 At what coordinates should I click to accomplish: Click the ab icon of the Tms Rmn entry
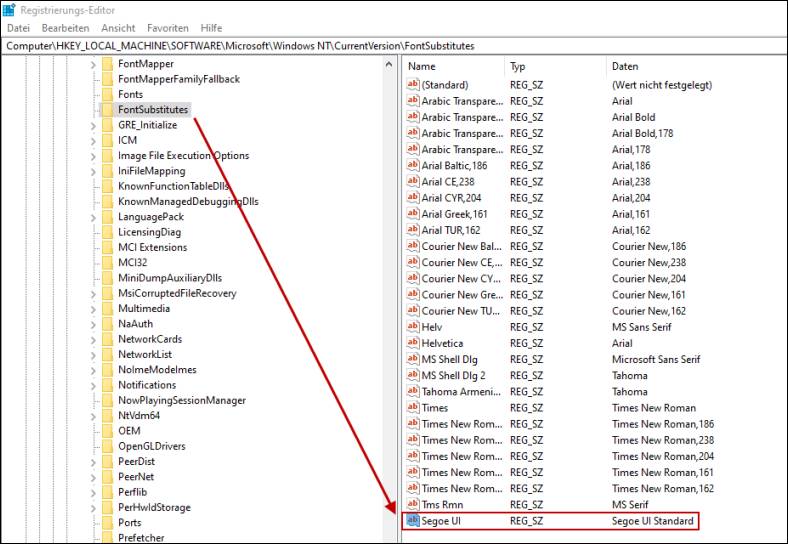[x=413, y=505]
